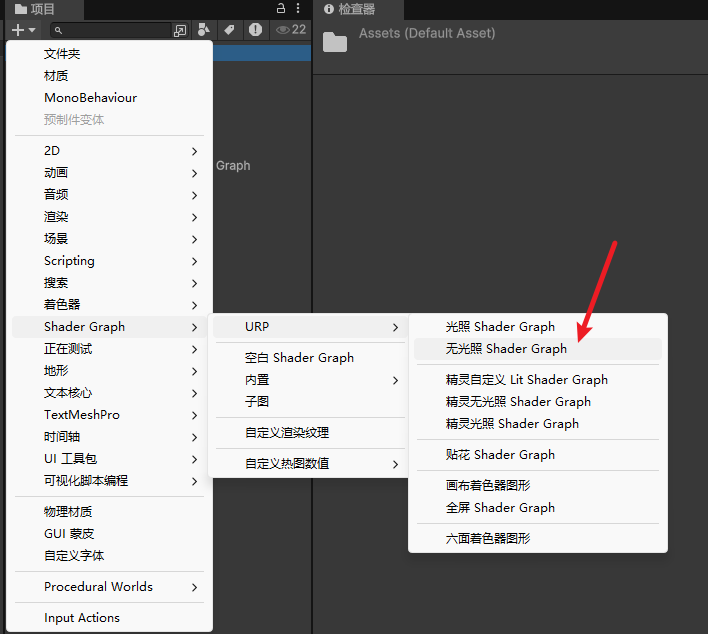Expand the Scripting submenu

[x=109, y=261]
